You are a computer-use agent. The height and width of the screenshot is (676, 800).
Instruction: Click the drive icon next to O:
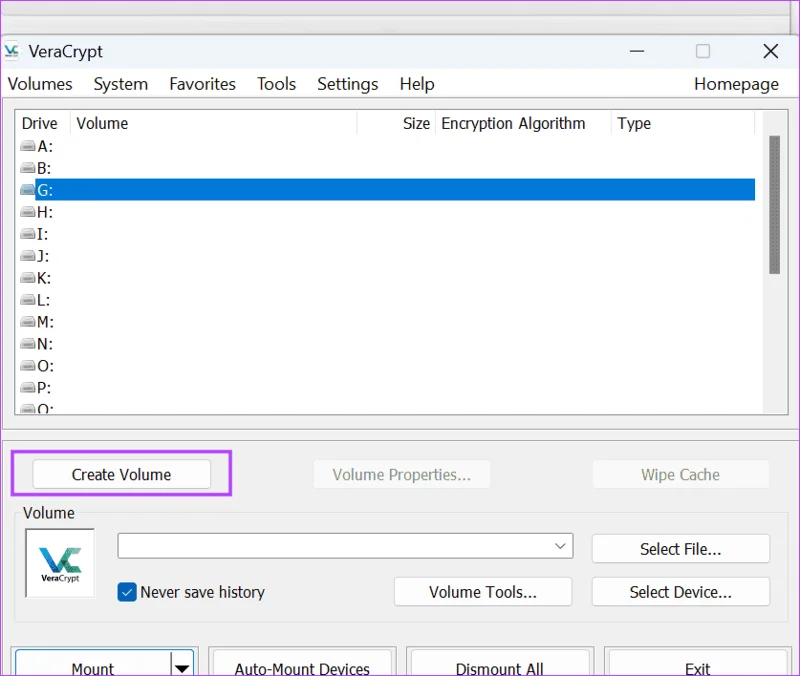click(x=28, y=366)
